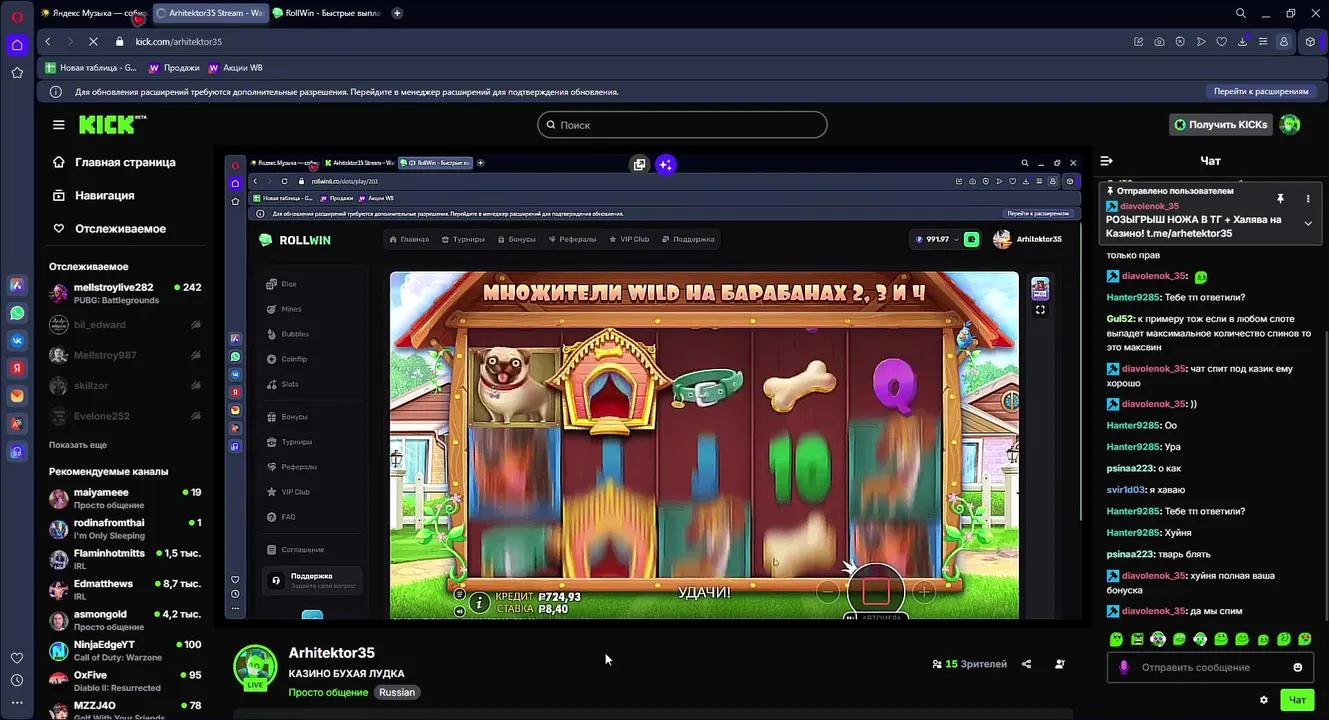1329x720 pixels.
Task: Open the emoji picker in the message box
Action: tap(1298, 668)
